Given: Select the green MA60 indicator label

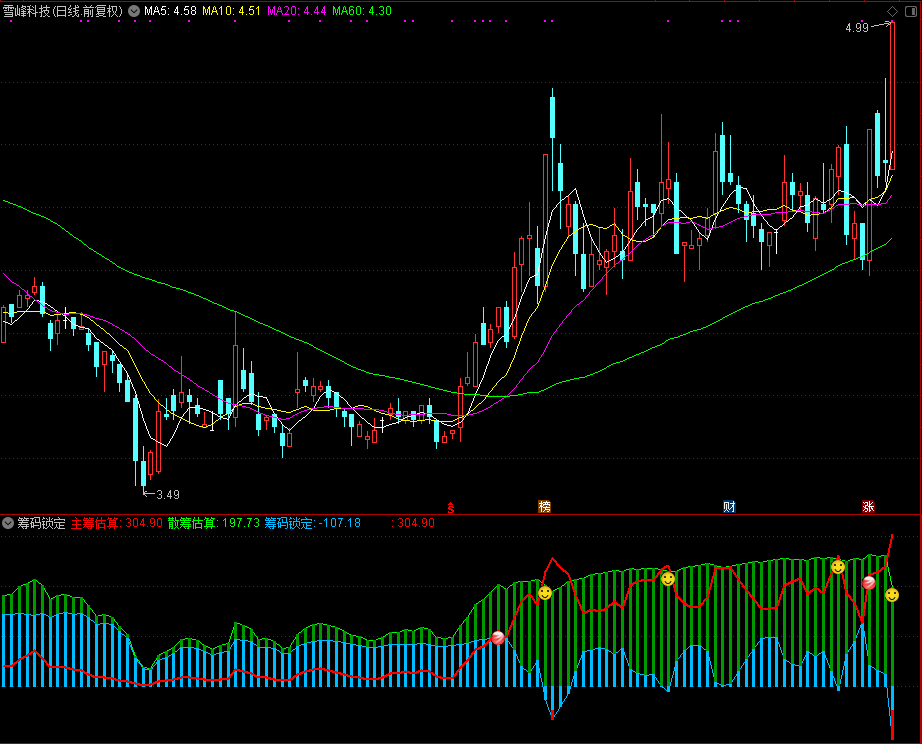Looking at the screenshot, I should (361, 11).
